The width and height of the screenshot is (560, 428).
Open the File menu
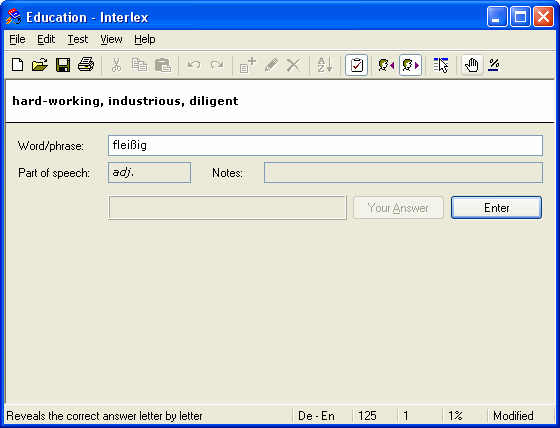tap(17, 39)
